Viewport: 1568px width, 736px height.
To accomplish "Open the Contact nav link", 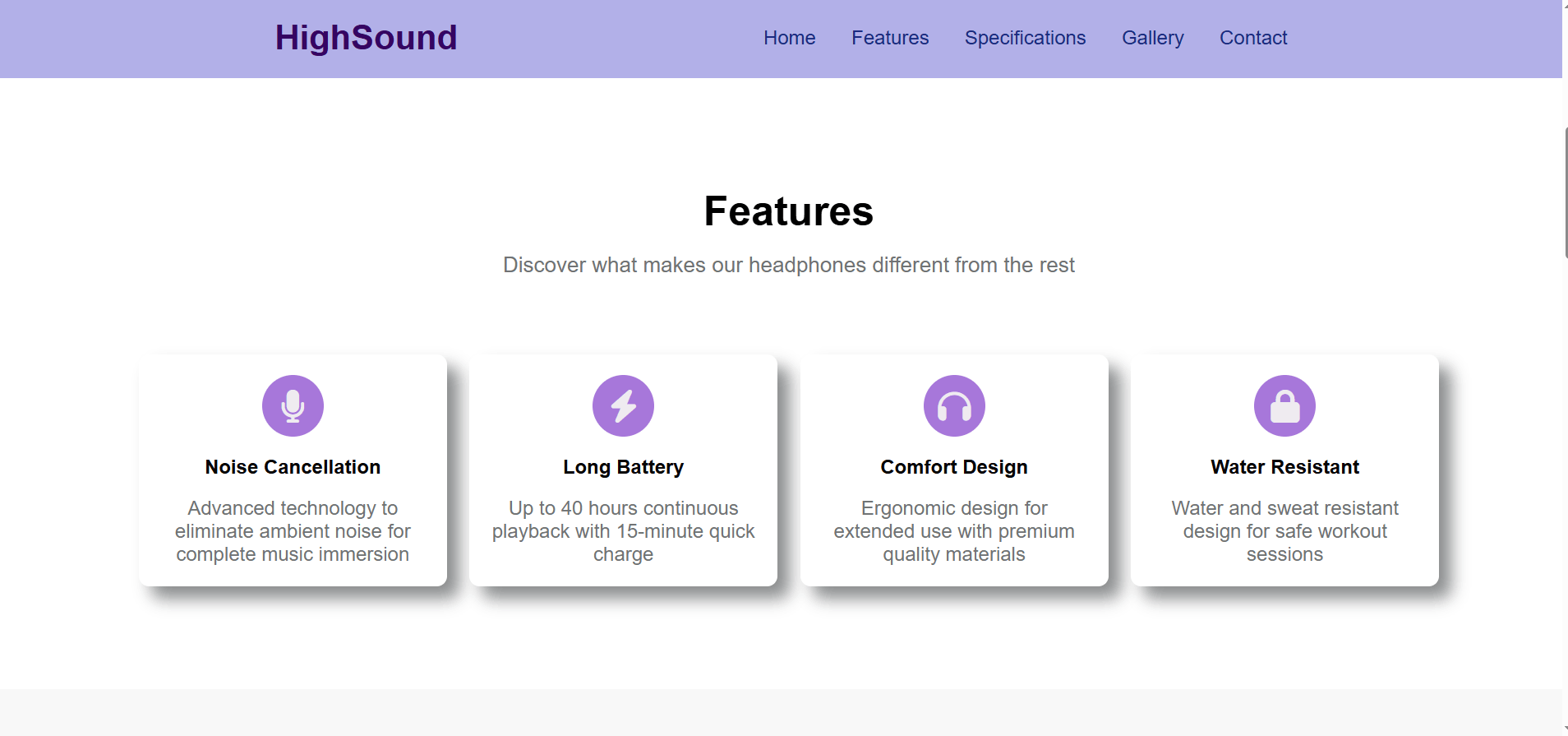I will [1253, 38].
